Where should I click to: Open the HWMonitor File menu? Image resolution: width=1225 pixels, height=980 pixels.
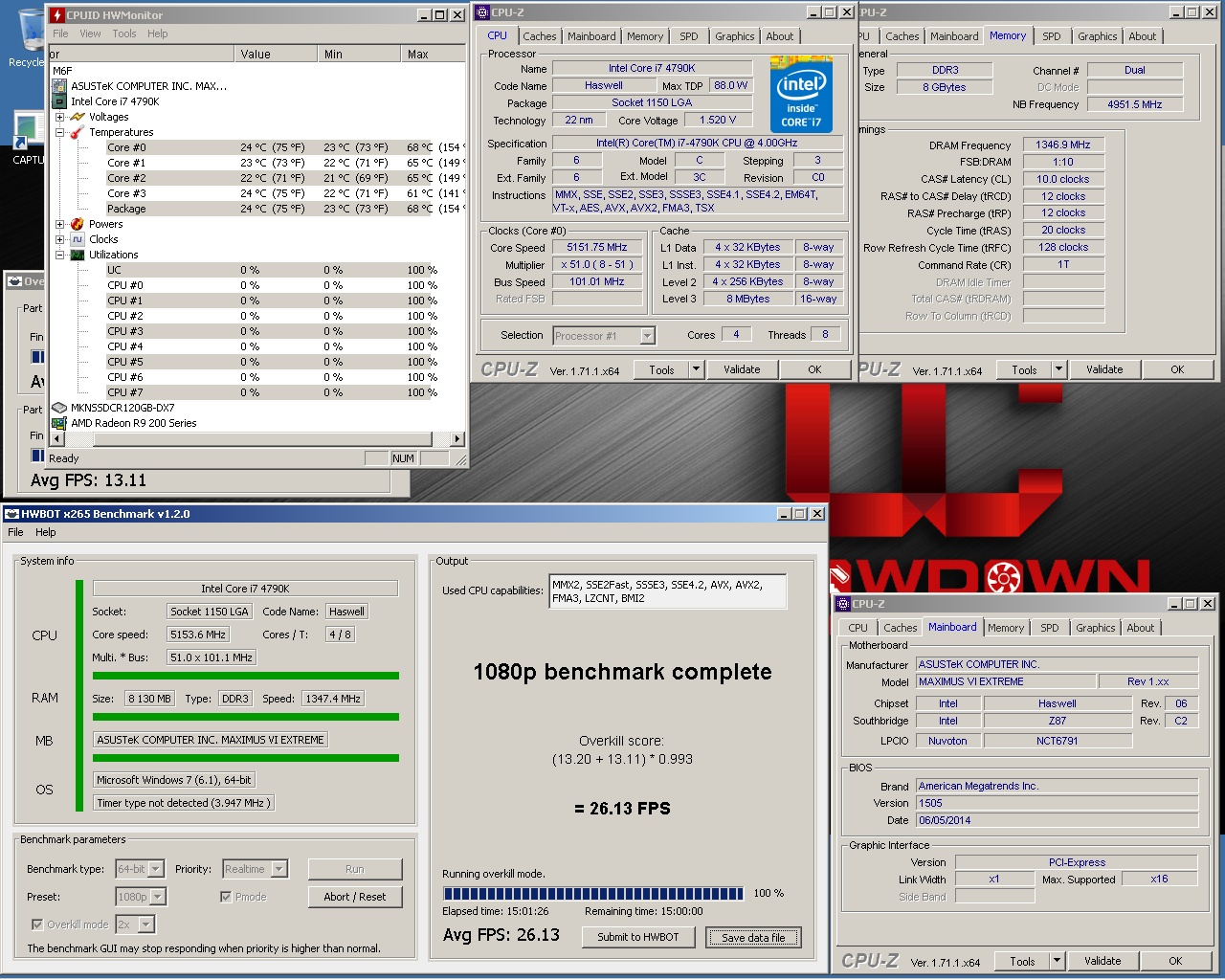tap(60, 33)
